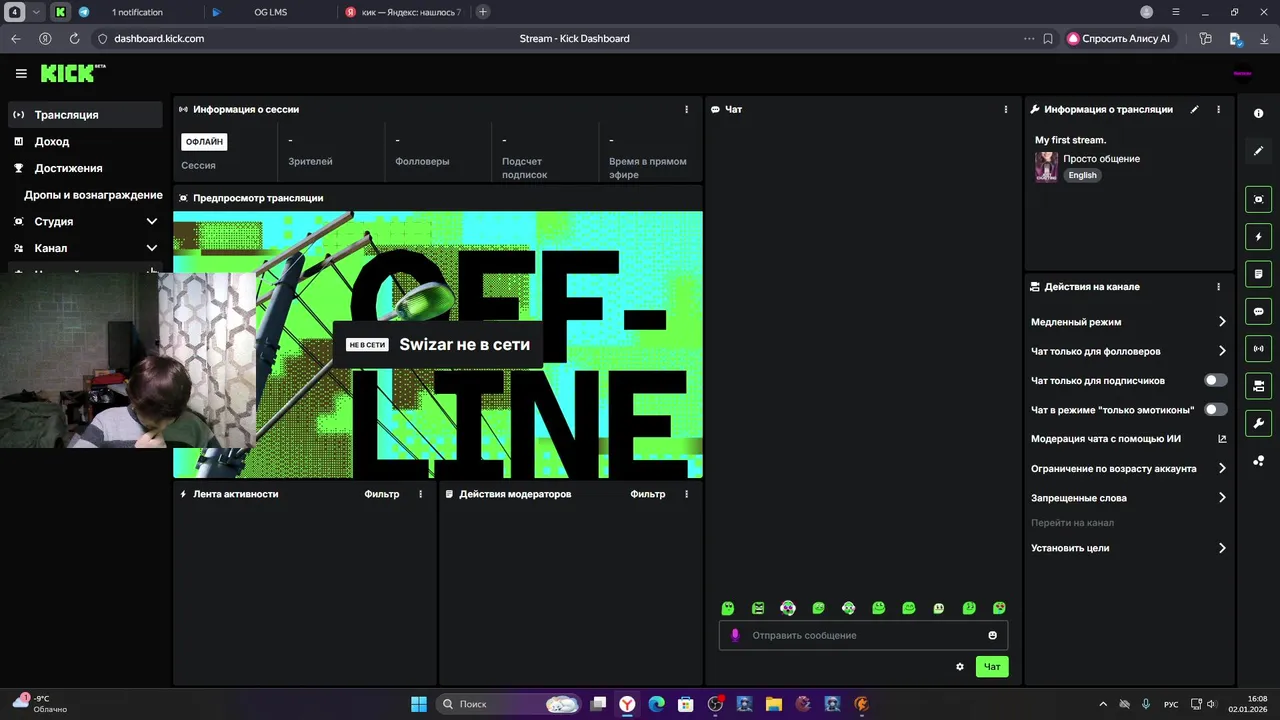This screenshot has width=1280, height=720.
Task: Open Stream info panel three-dot menu
Action: (x=1218, y=109)
